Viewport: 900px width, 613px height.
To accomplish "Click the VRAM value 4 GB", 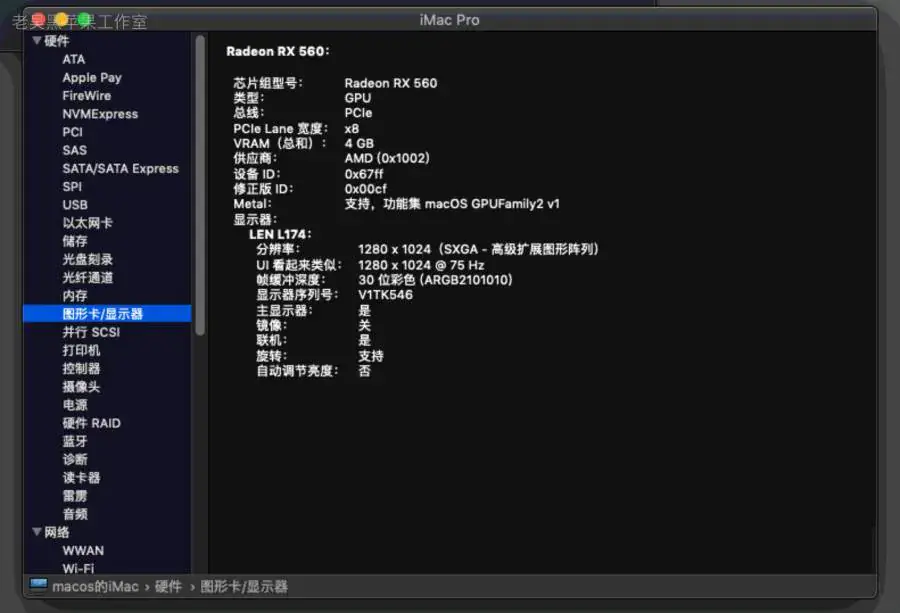I will point(359,143).
